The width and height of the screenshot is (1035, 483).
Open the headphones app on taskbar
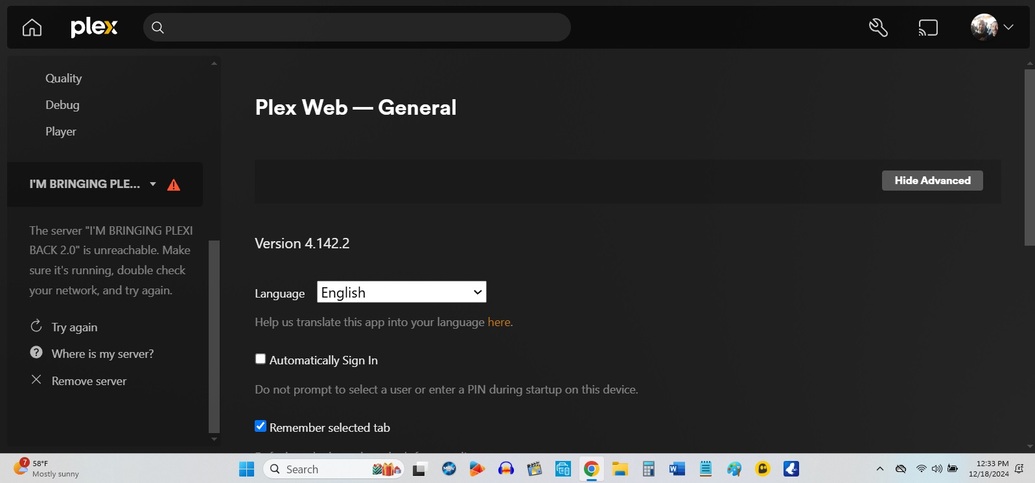[x=506, y=469]
